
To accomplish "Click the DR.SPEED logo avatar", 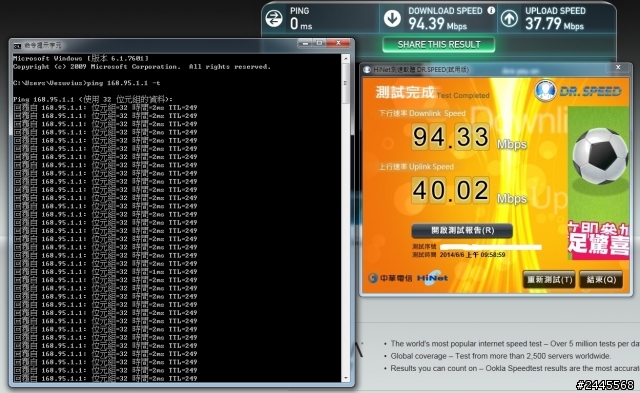I will (x=545, y=90).
